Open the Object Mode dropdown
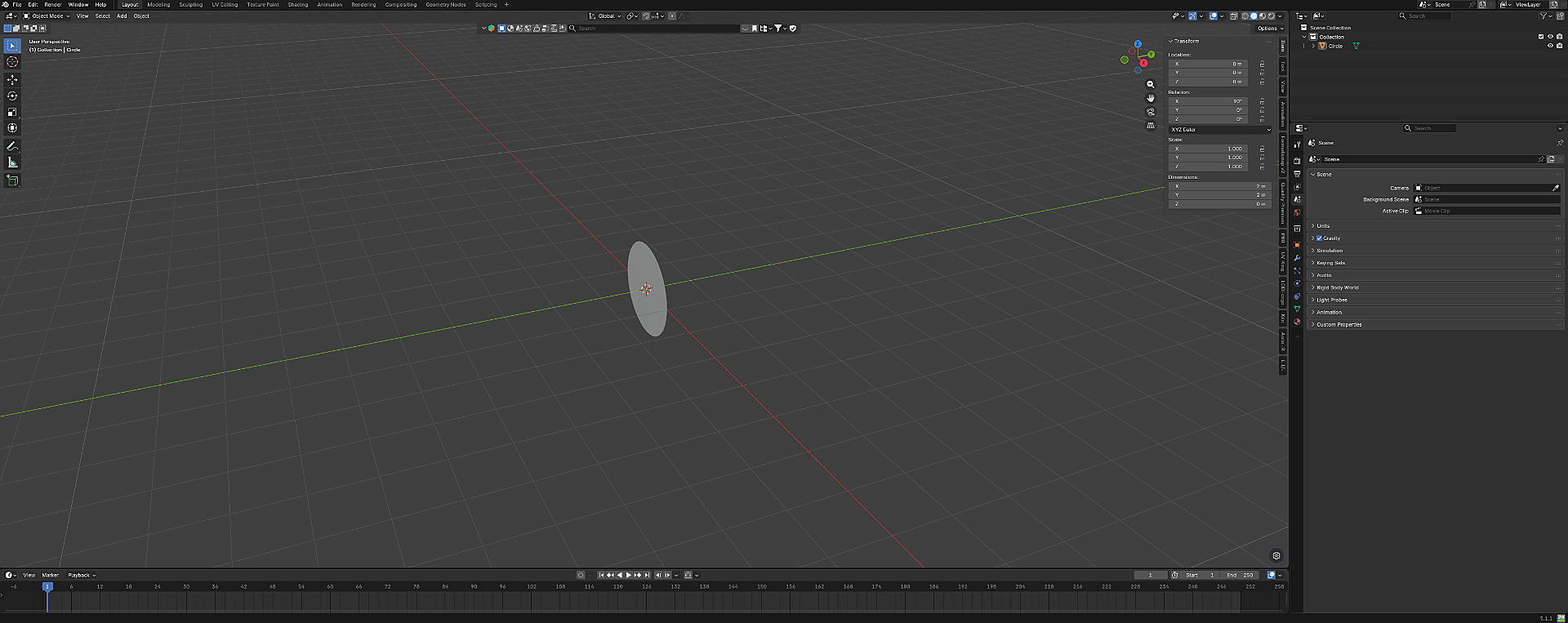Image resolution: width=1568 pixels, height=623 pixels. [47, 16]
